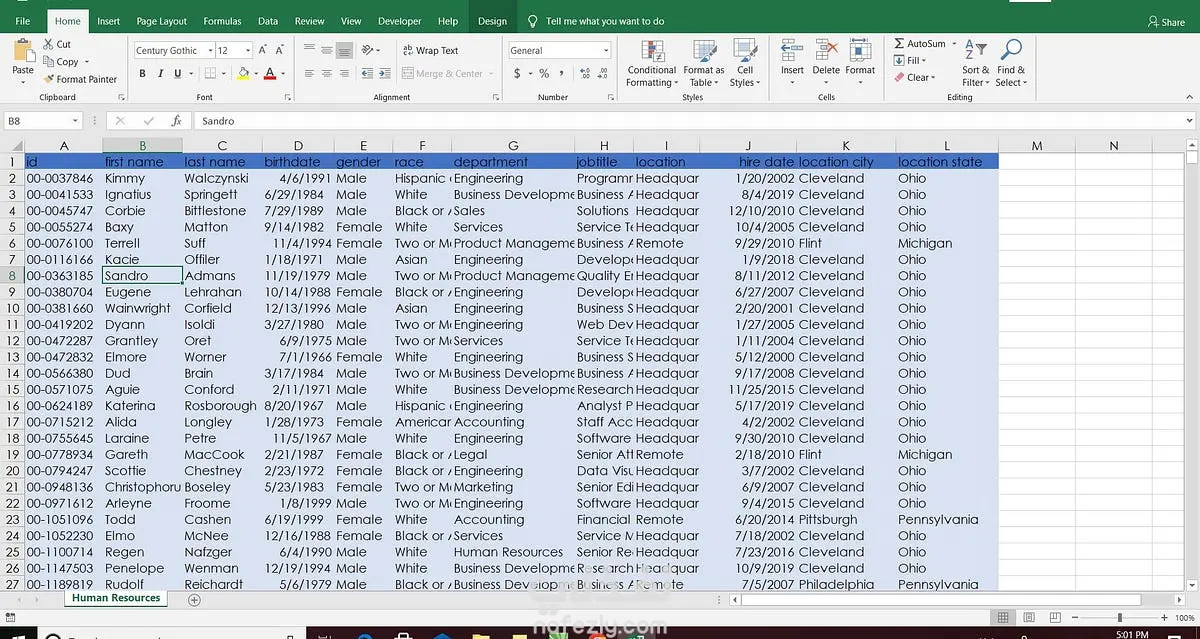Open the Century Gothic font name dropdown
Image resolution: width=1200 pixels, height=639 pixels.
211,50
